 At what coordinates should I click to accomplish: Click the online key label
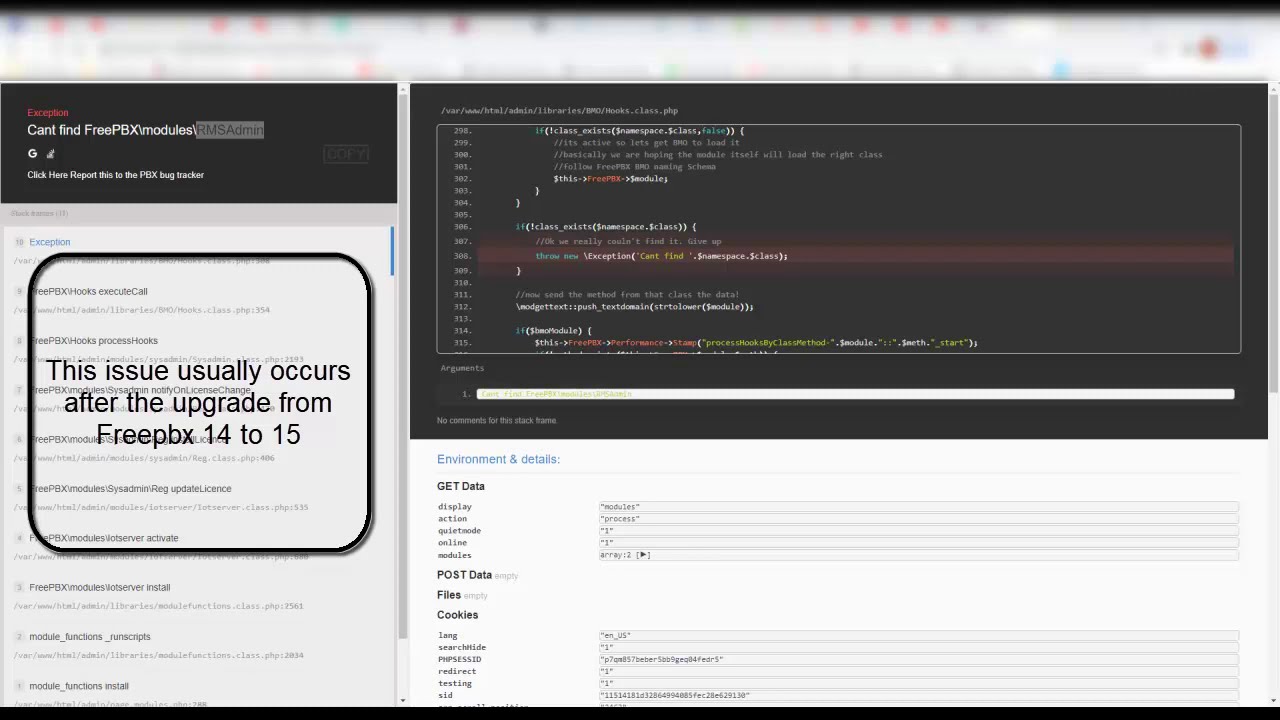click(452, 543)
